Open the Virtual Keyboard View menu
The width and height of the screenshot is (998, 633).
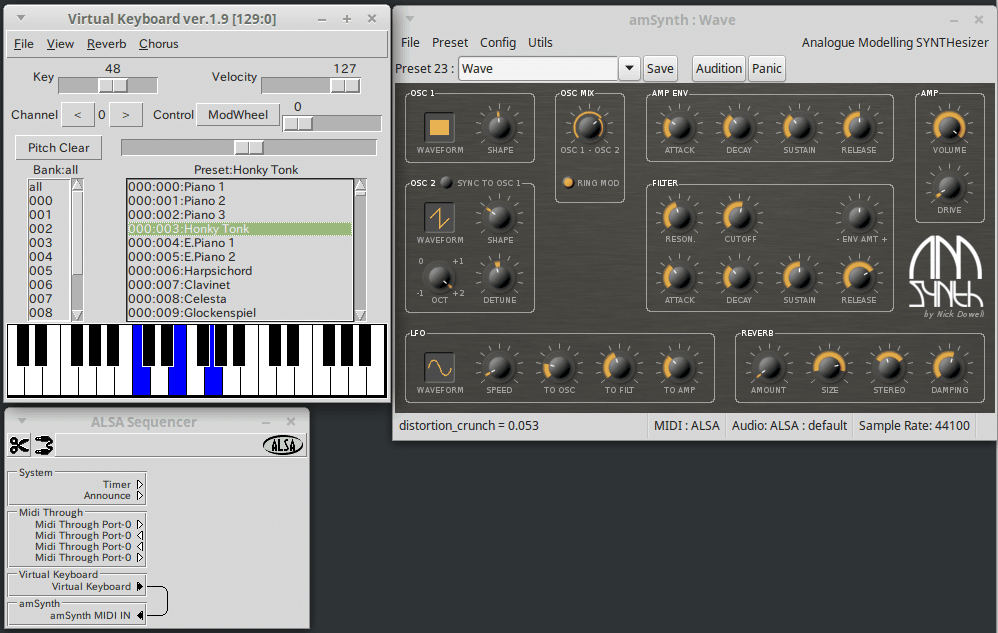point(60,44)
